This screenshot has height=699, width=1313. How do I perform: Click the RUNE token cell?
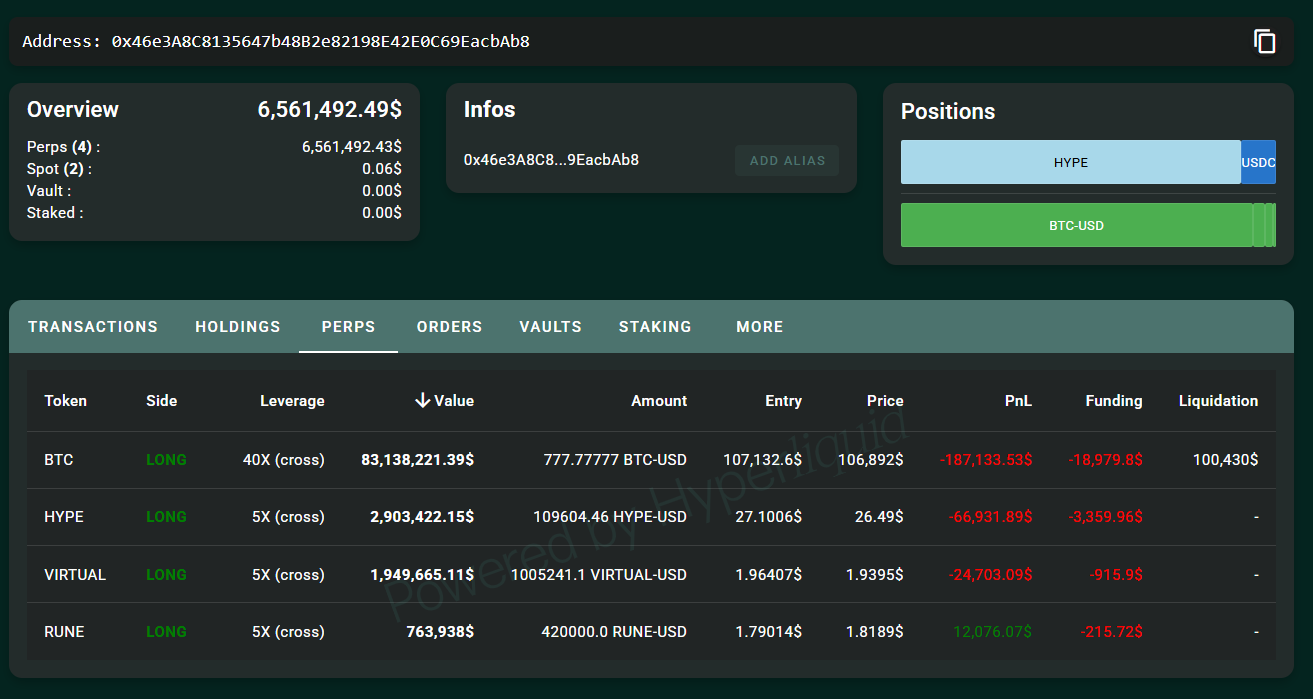tap(64, 632)
